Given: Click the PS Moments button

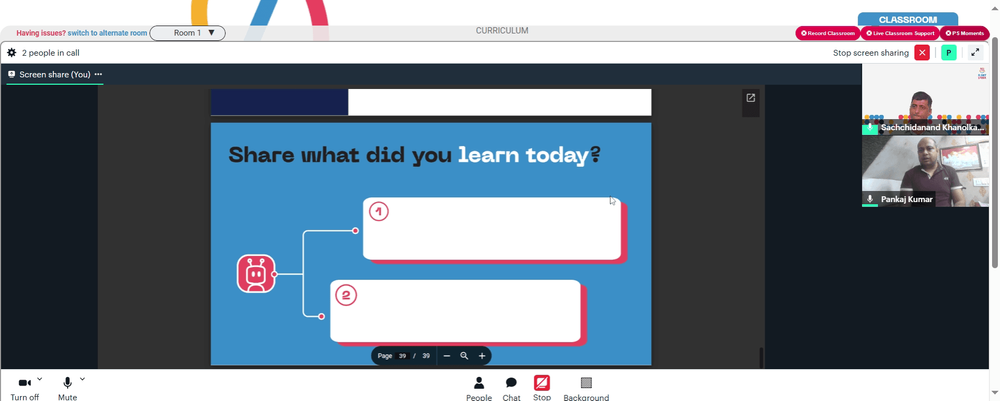Looking at the screenshot, I should pyautogui.click(x=964, y=33).
